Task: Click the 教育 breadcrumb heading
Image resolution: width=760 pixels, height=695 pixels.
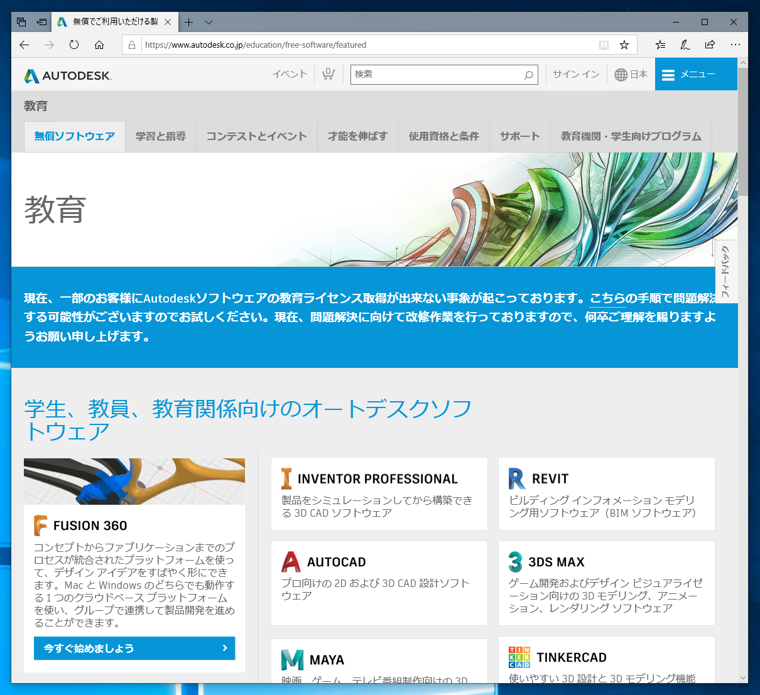Action: (36, 106)
